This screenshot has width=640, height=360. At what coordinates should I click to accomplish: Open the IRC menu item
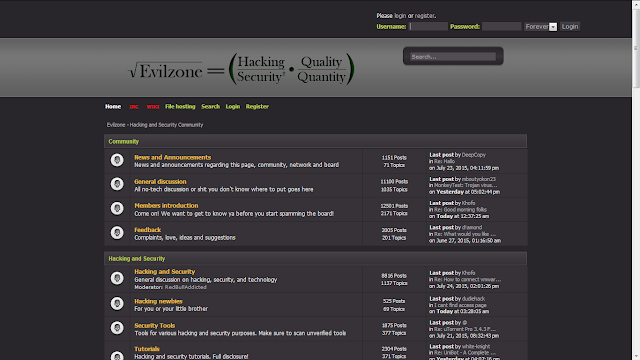(x=134, y=107)
